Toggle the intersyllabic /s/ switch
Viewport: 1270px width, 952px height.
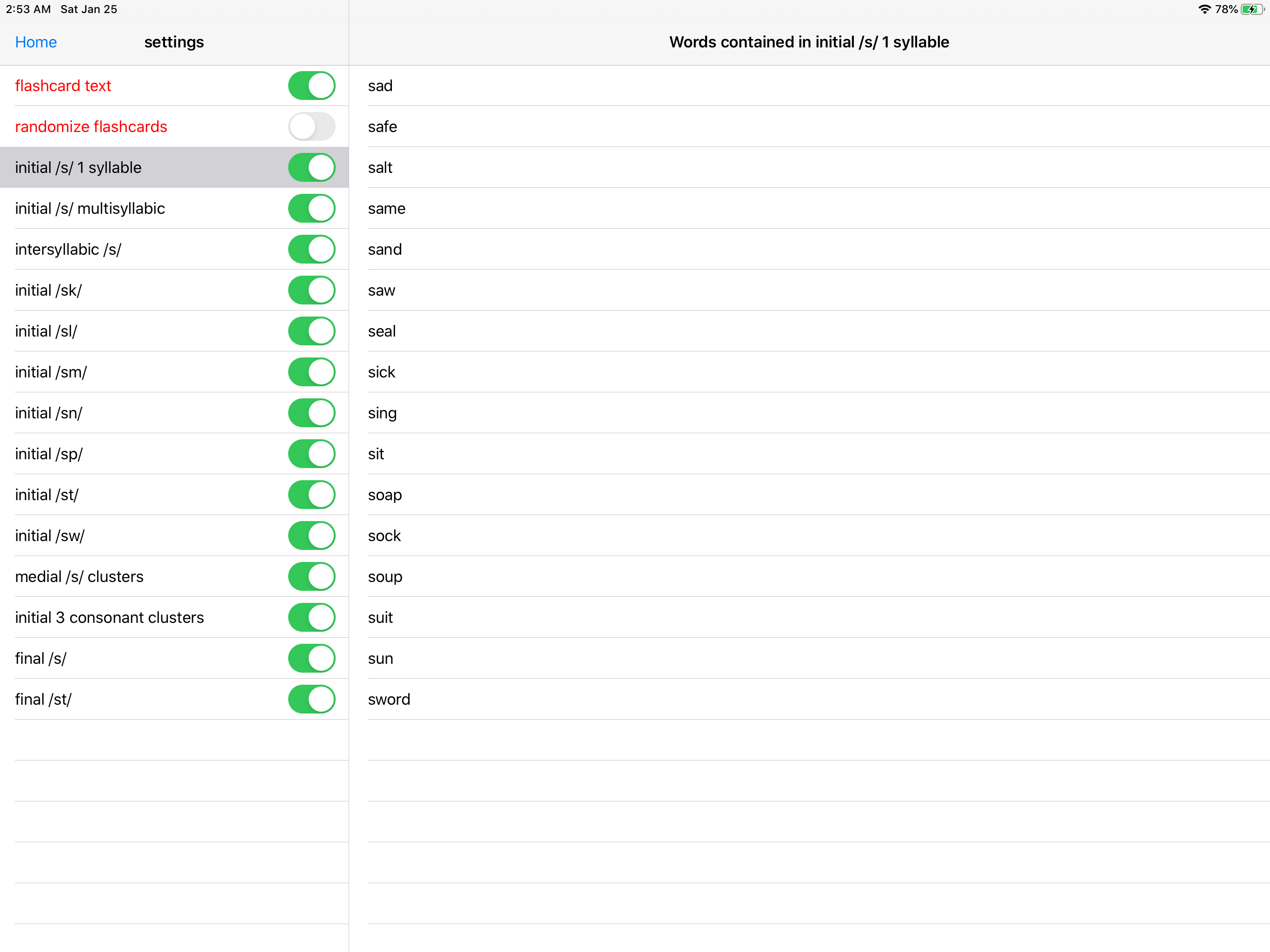(x=311, y=249)
